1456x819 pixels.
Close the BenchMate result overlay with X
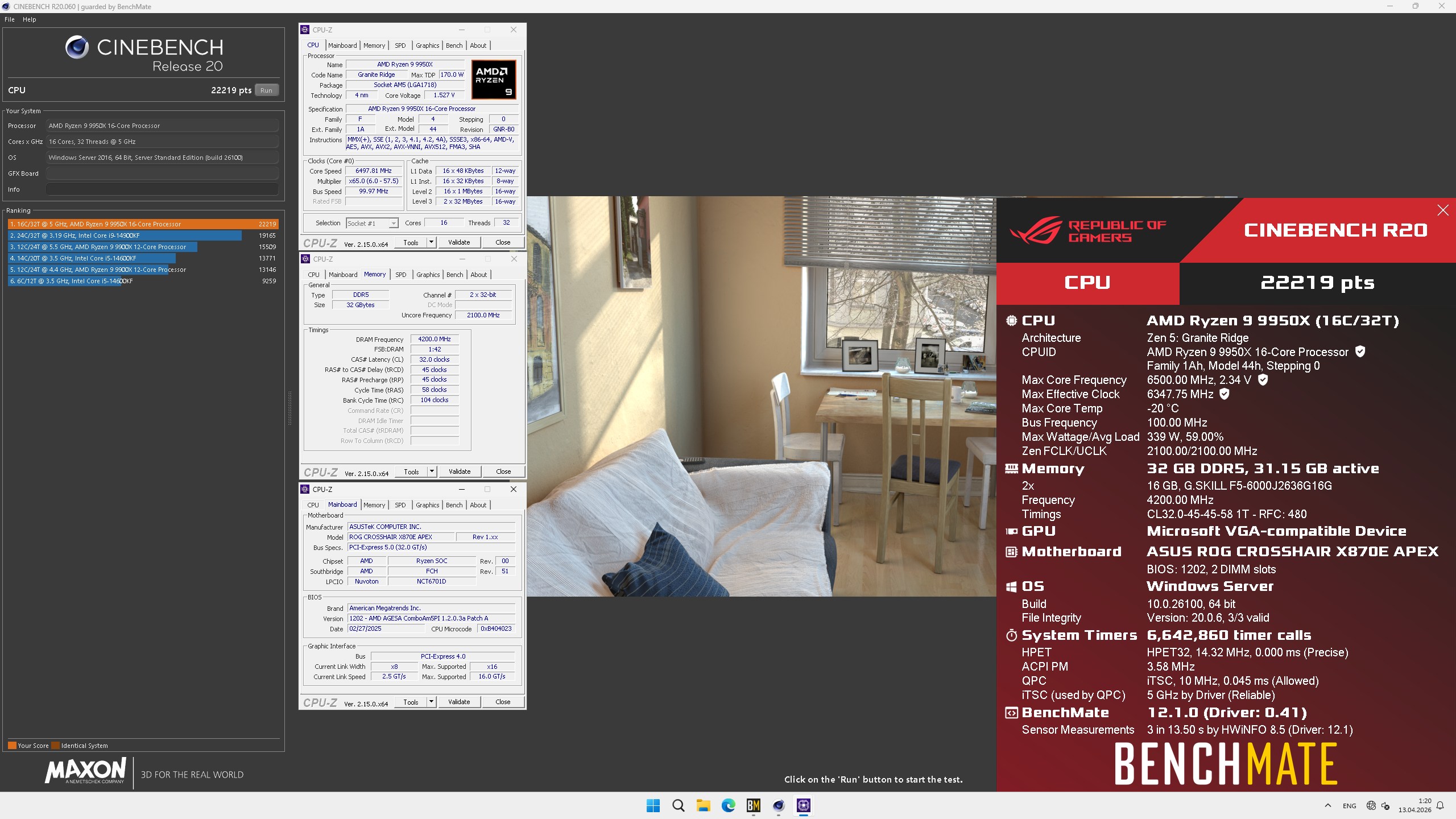1443,210
